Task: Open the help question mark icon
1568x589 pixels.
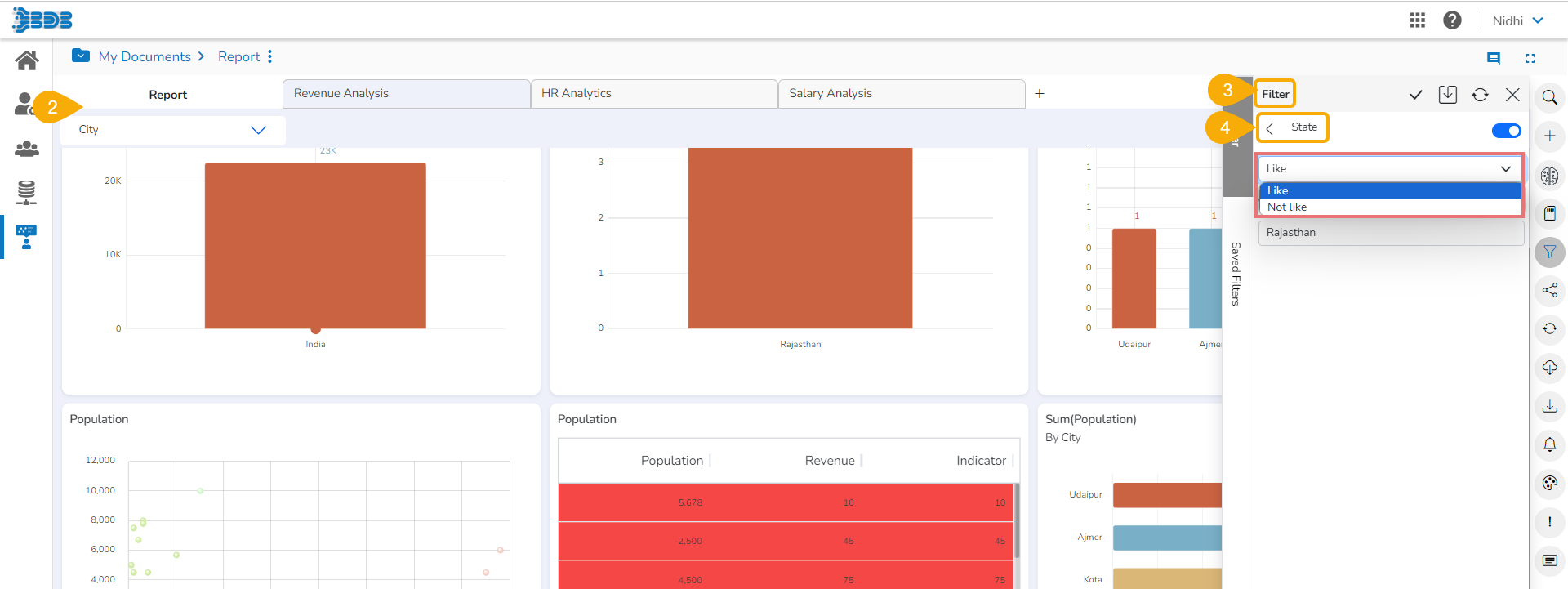Action: pos(1452,20)
